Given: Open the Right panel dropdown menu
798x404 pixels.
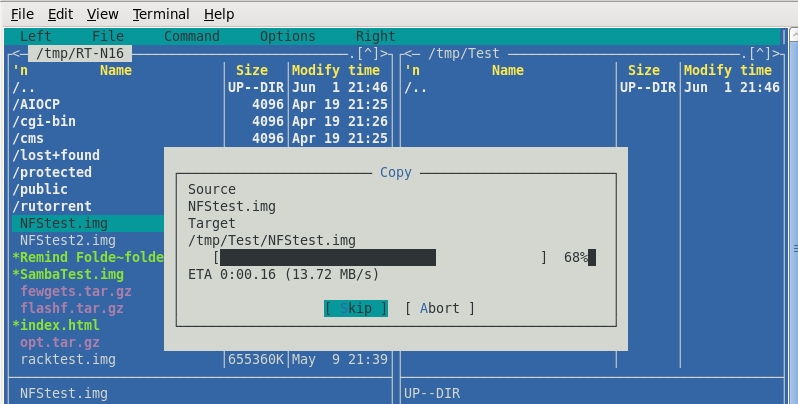Looking at the screenshot, I should click(x=375, y=36).
